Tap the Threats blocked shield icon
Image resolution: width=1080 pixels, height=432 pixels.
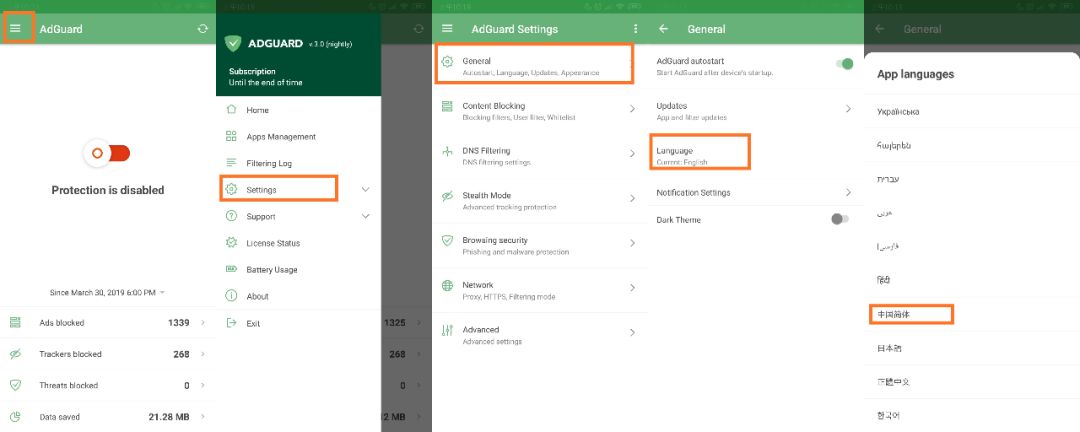(x=15, y=385)
